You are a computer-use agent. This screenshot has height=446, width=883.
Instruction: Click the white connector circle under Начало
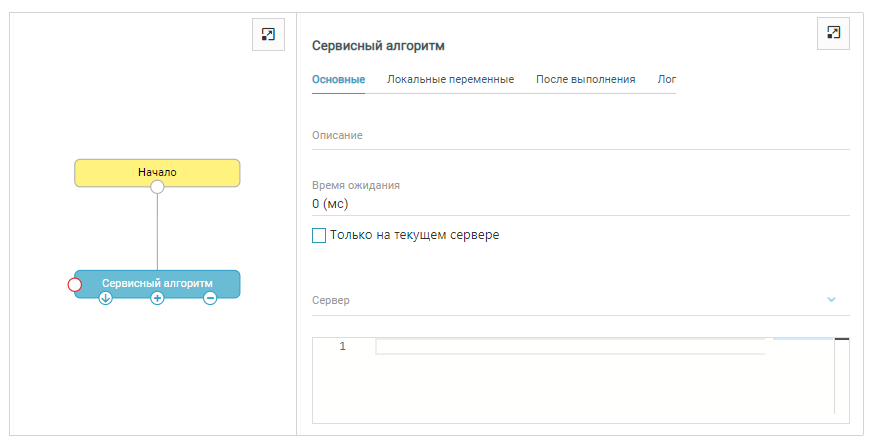tap(157, 187)
